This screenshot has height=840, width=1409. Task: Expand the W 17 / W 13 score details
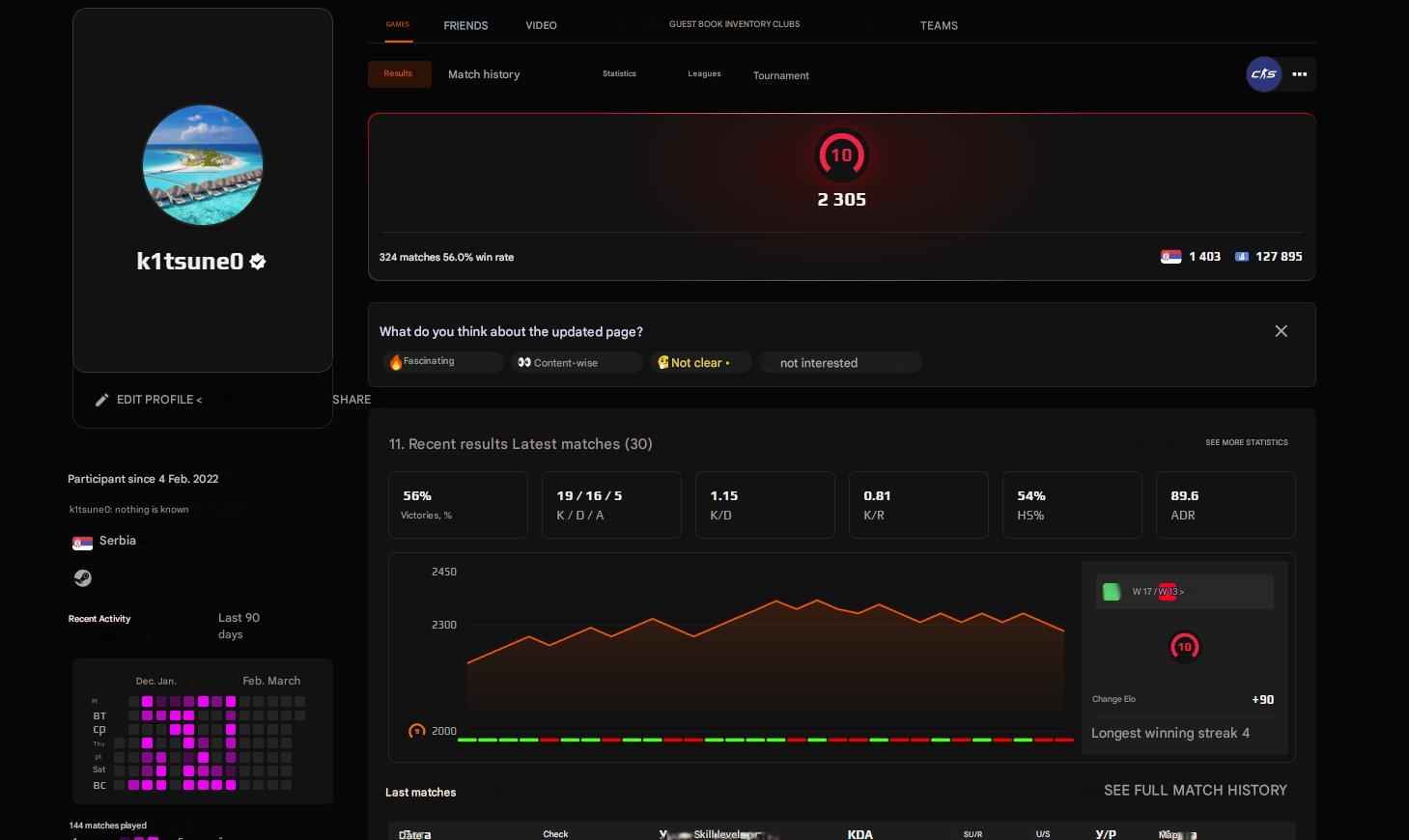(1184, 591)
